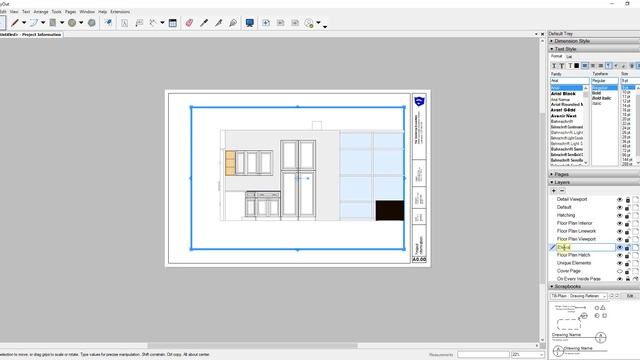This screenshot has height=360, width=640.
Task: Hide the Floor Plan Linework layer
Action: click(620, 231)
